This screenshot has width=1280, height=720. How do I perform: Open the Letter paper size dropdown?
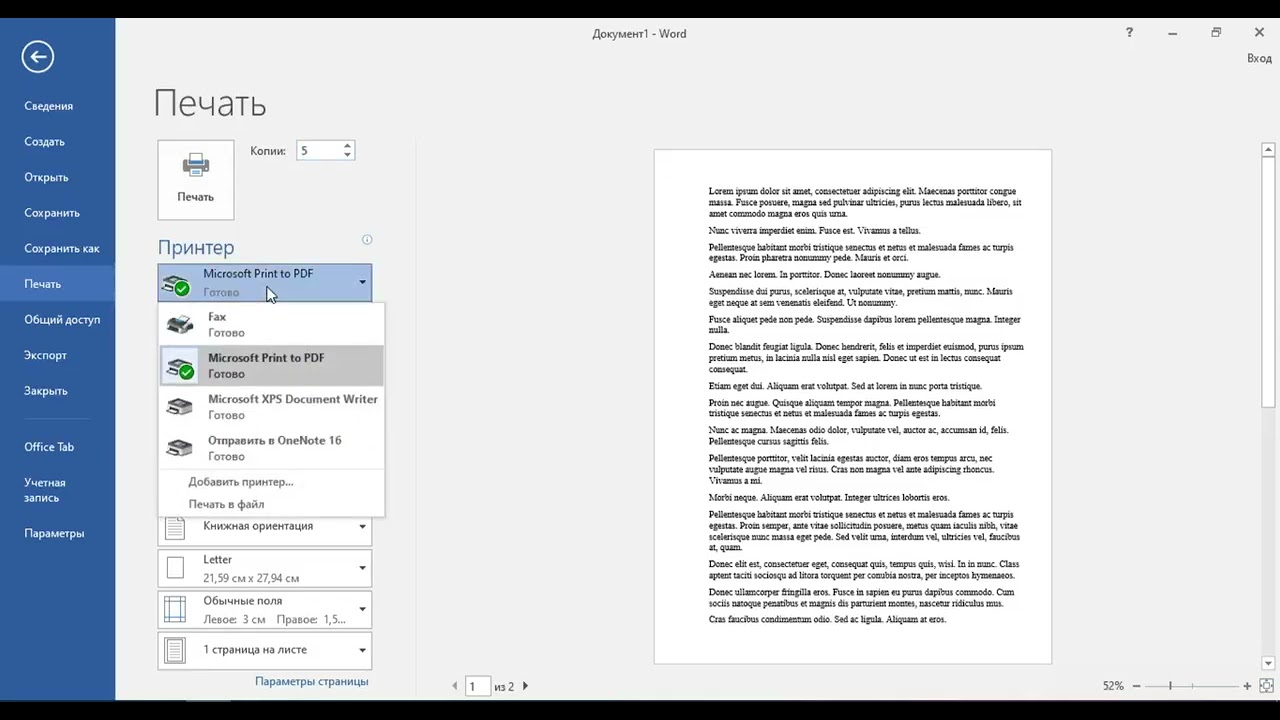click(x=265, y=568)
